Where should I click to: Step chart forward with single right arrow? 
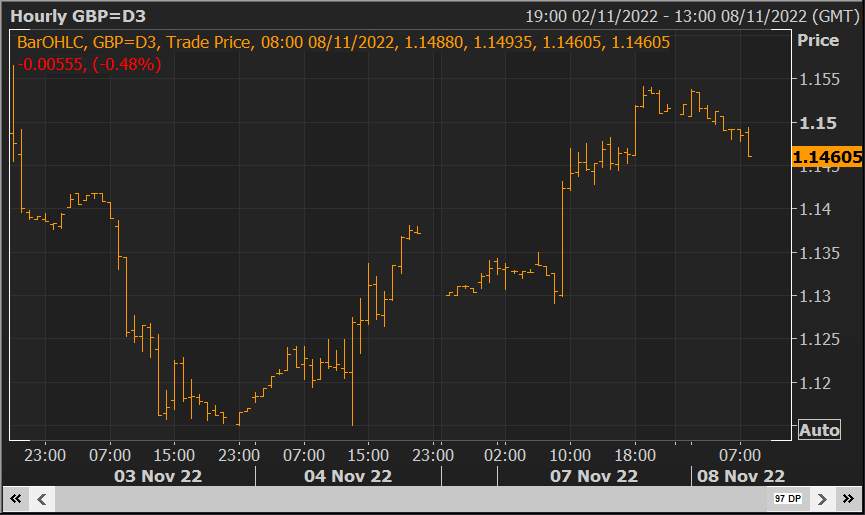pyautogui.click(x=823, y=499)
